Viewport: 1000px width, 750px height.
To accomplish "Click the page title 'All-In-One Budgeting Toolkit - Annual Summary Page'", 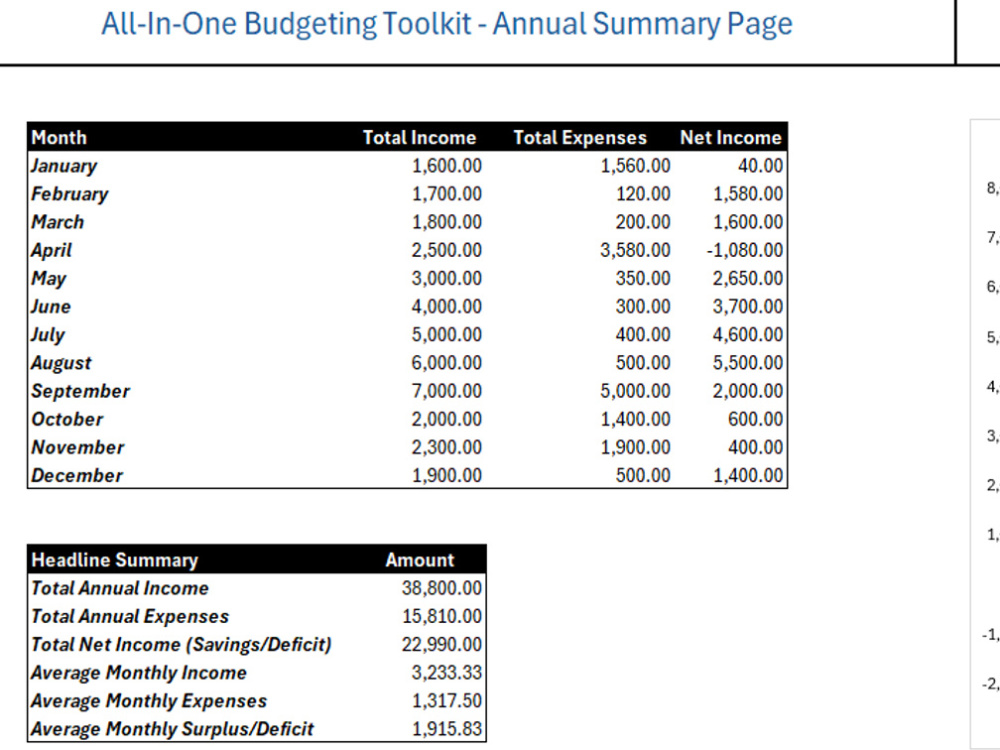I will pyautogui.click(x=446, y=24).
